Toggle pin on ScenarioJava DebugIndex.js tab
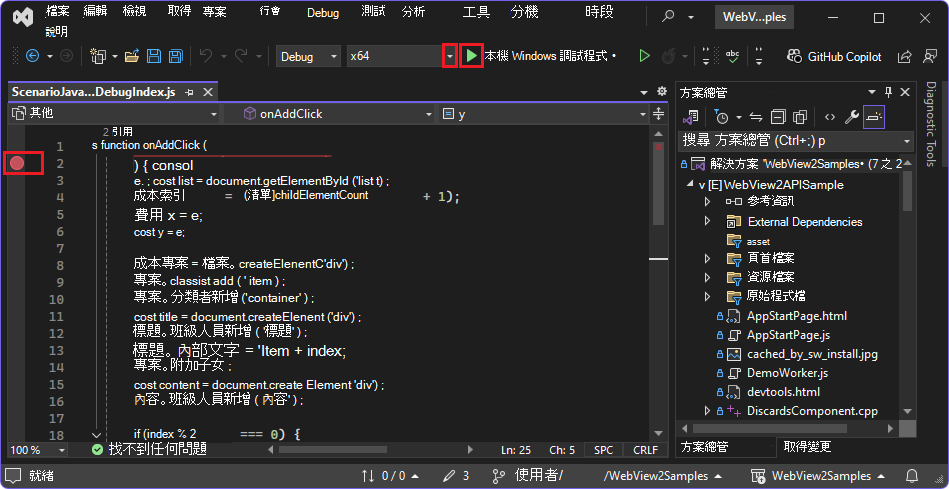Screen dimensions: 949x489 click(189, 92)
